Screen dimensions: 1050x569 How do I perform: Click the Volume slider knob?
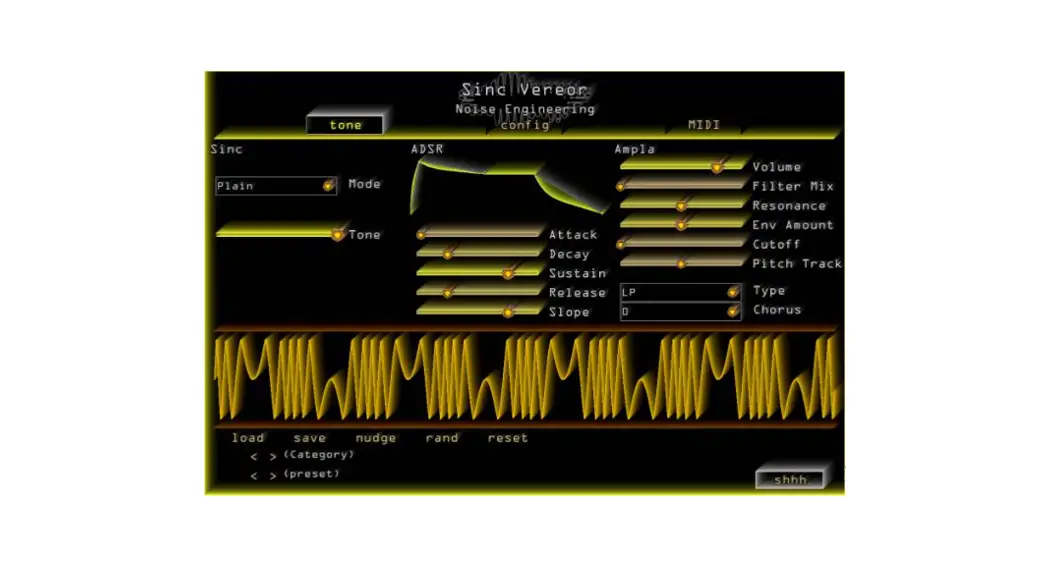pos(717,167)
